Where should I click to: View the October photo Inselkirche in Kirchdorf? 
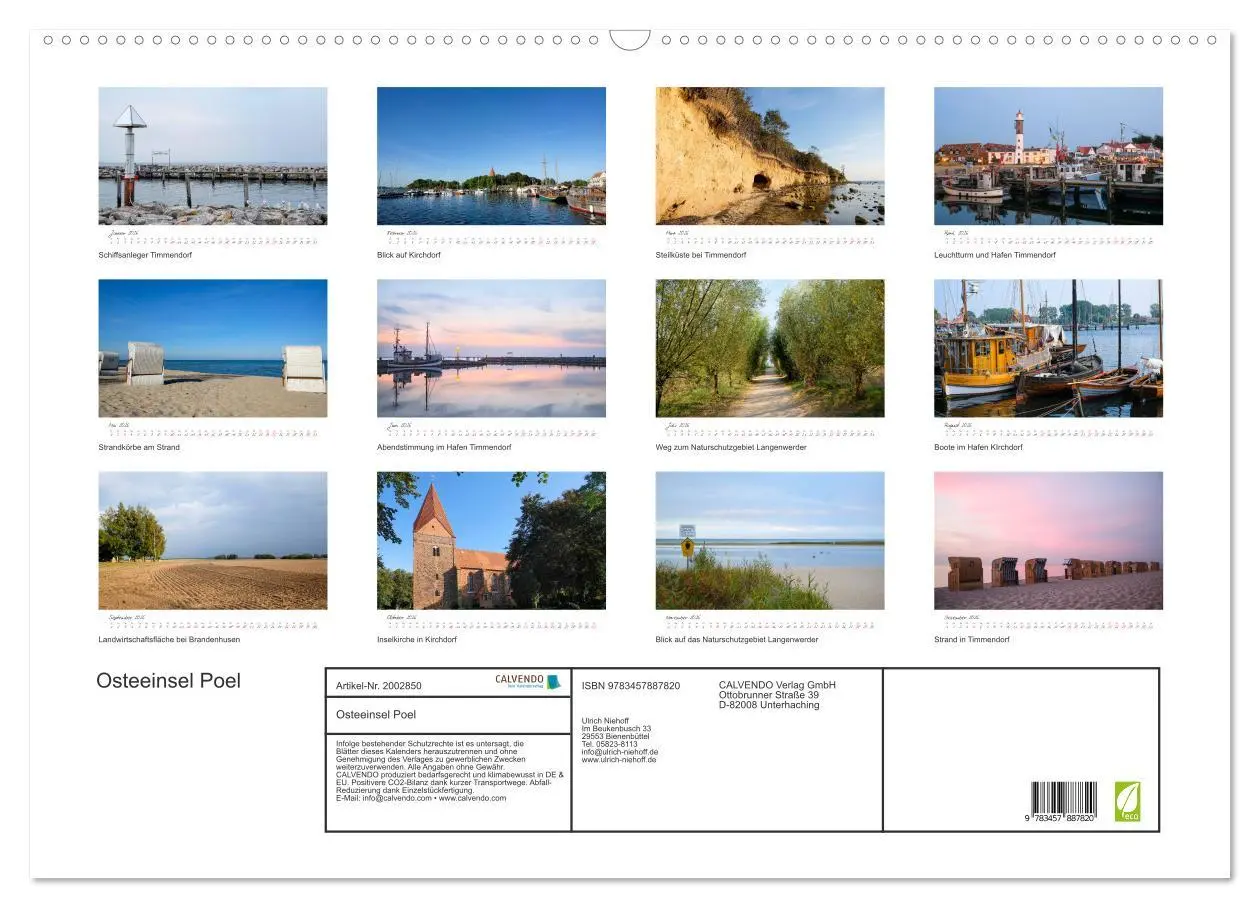(x=492, y=540)
